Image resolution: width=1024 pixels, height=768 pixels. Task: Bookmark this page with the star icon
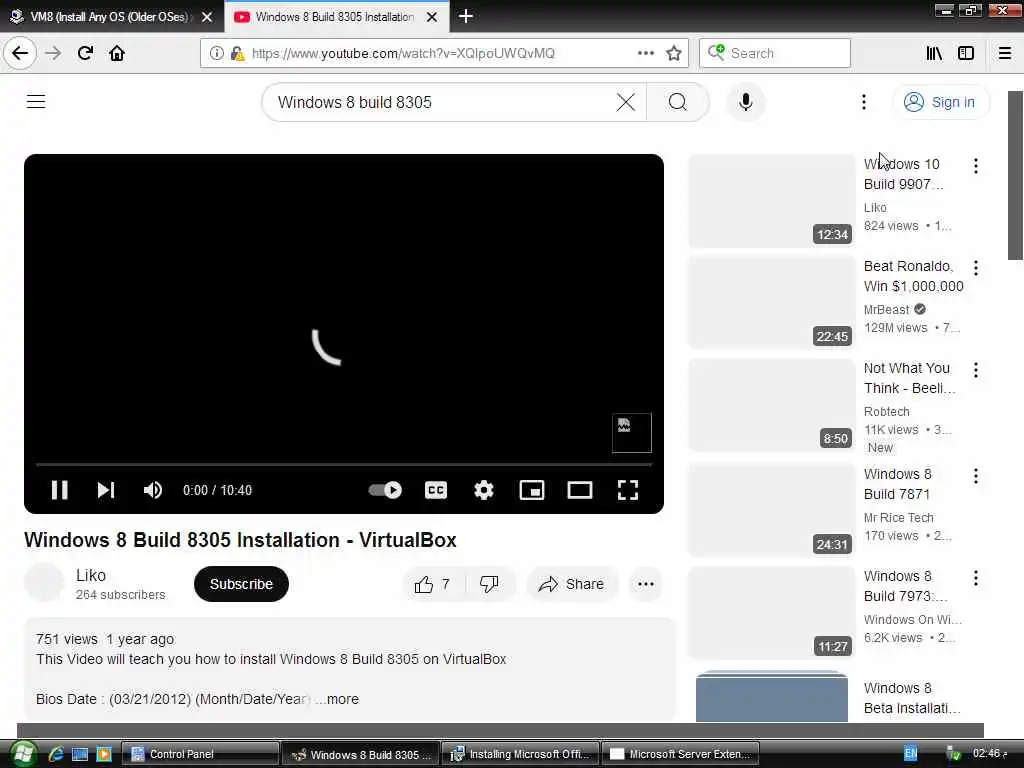[x=674, y=53]
